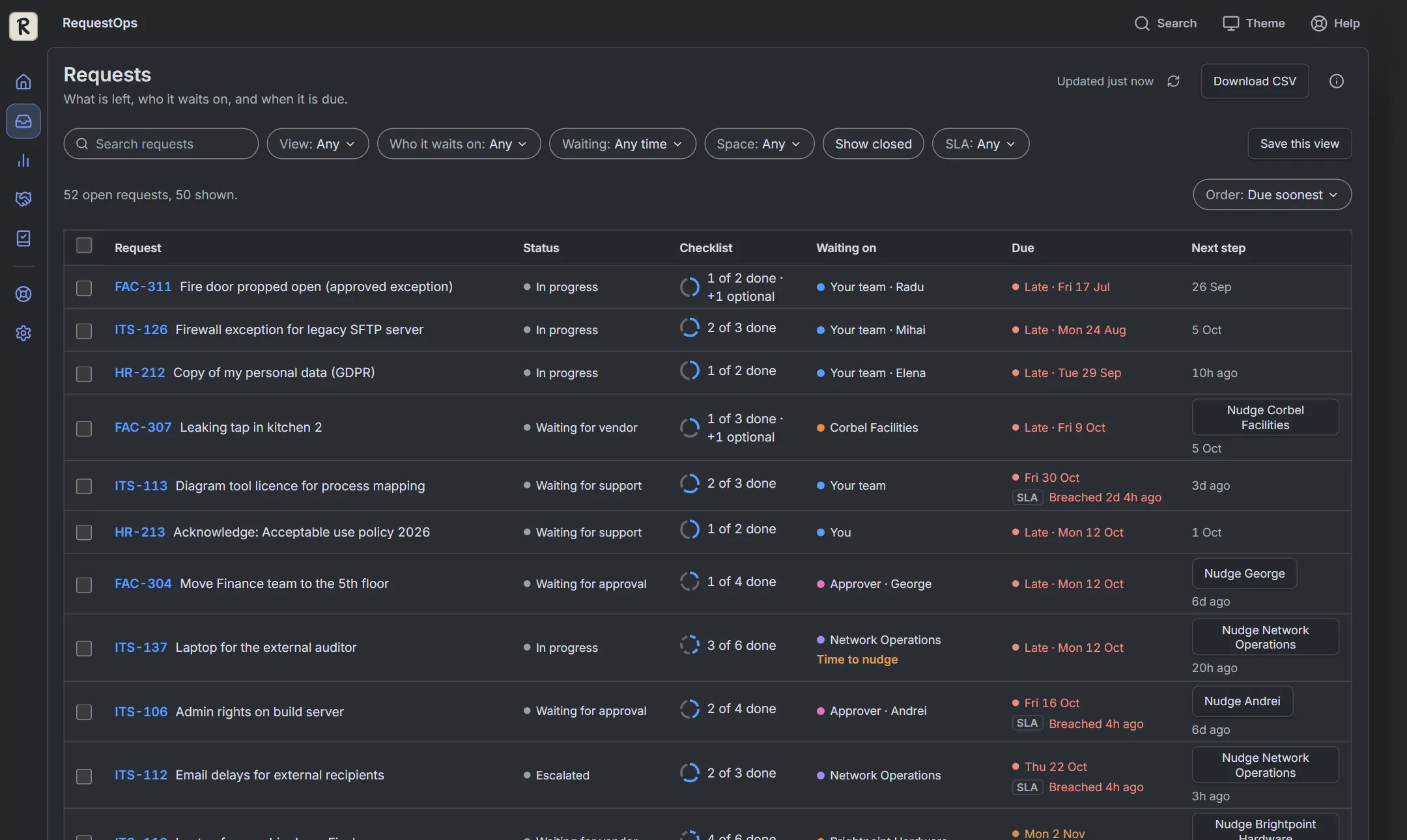Image resolution: width=1407 pixels, height=840 pixels.
Task: Click checklist progress ring for ITS-137
Action: (x=690, y=645)
